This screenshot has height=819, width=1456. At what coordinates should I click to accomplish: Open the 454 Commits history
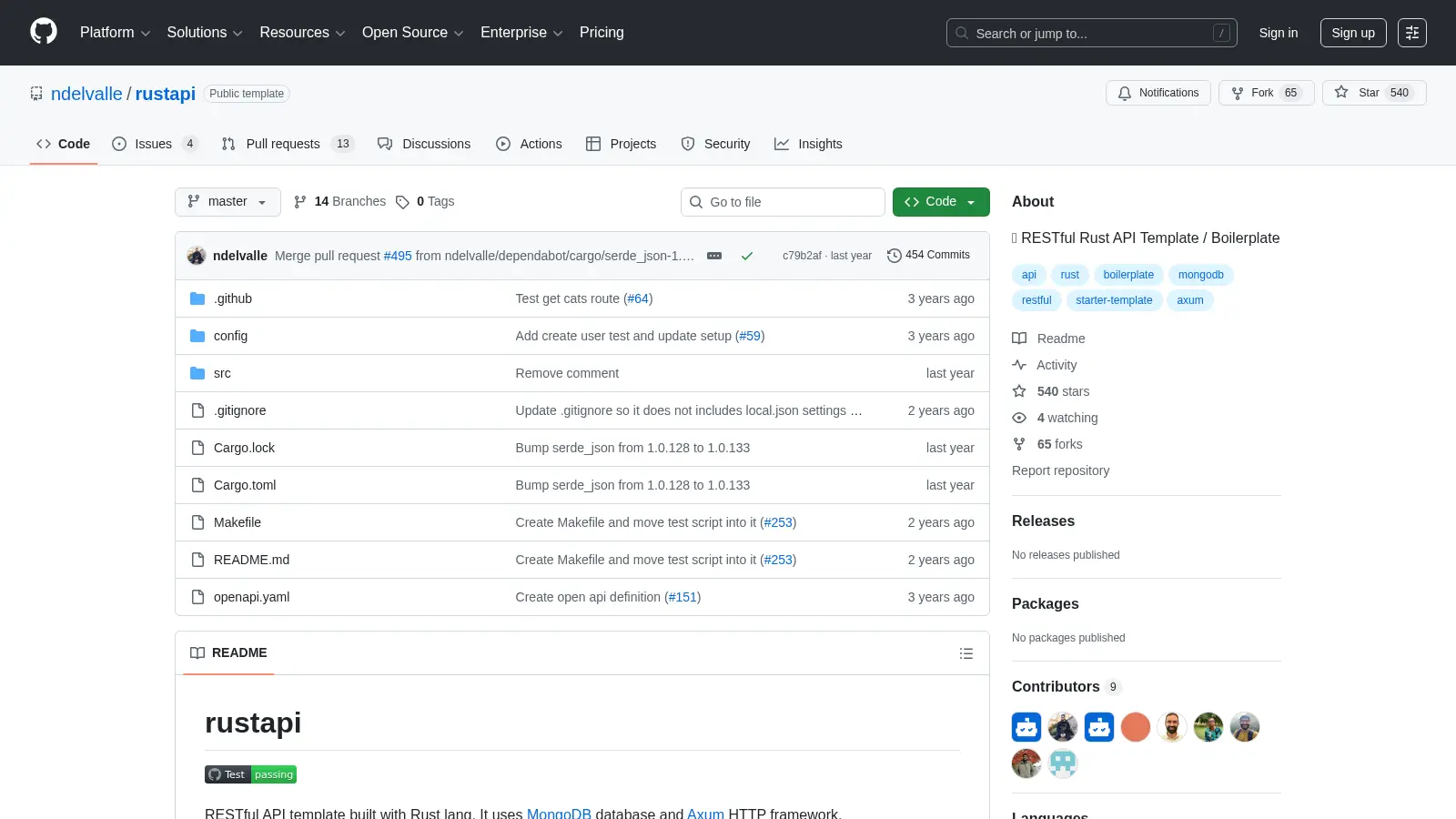pyautogui.click(x=928, y=255)
